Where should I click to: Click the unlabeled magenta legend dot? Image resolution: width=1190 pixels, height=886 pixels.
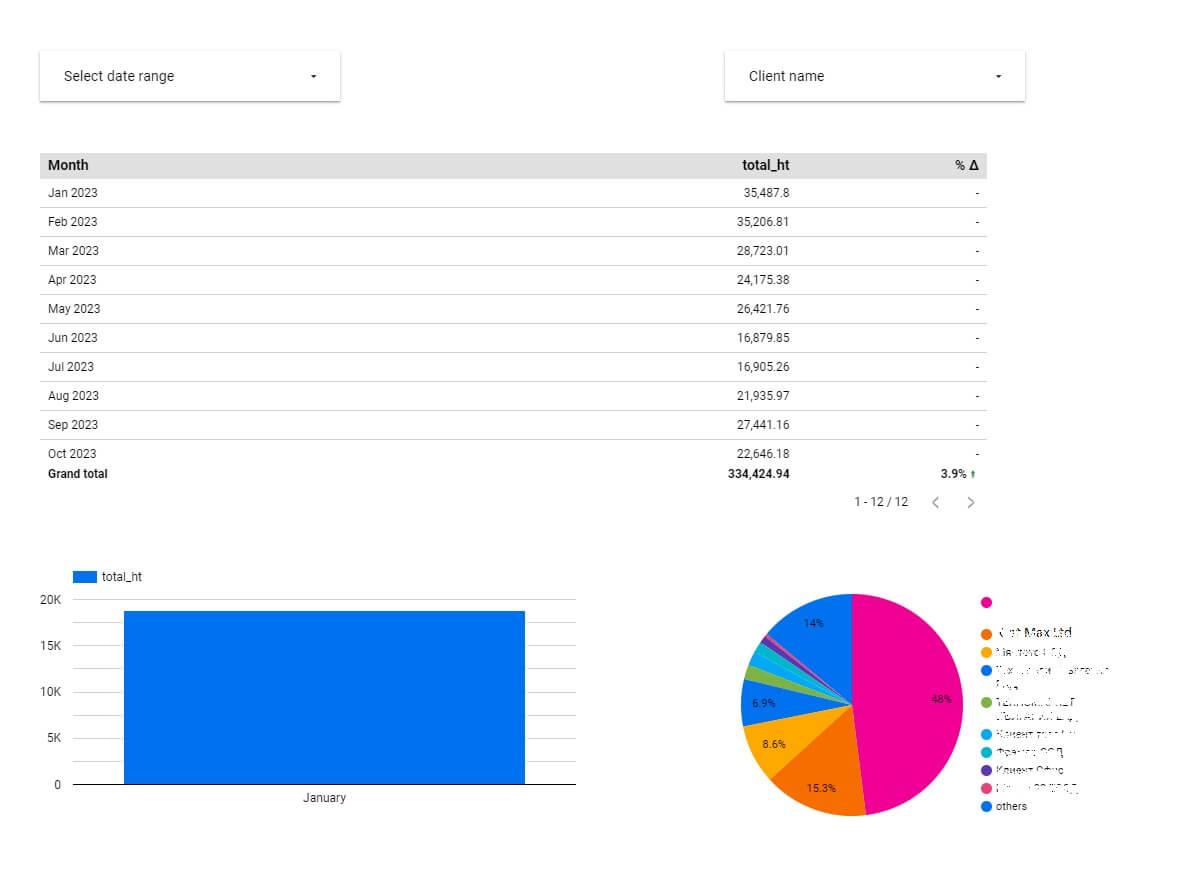pyautogui.click(x=986, y=602)
